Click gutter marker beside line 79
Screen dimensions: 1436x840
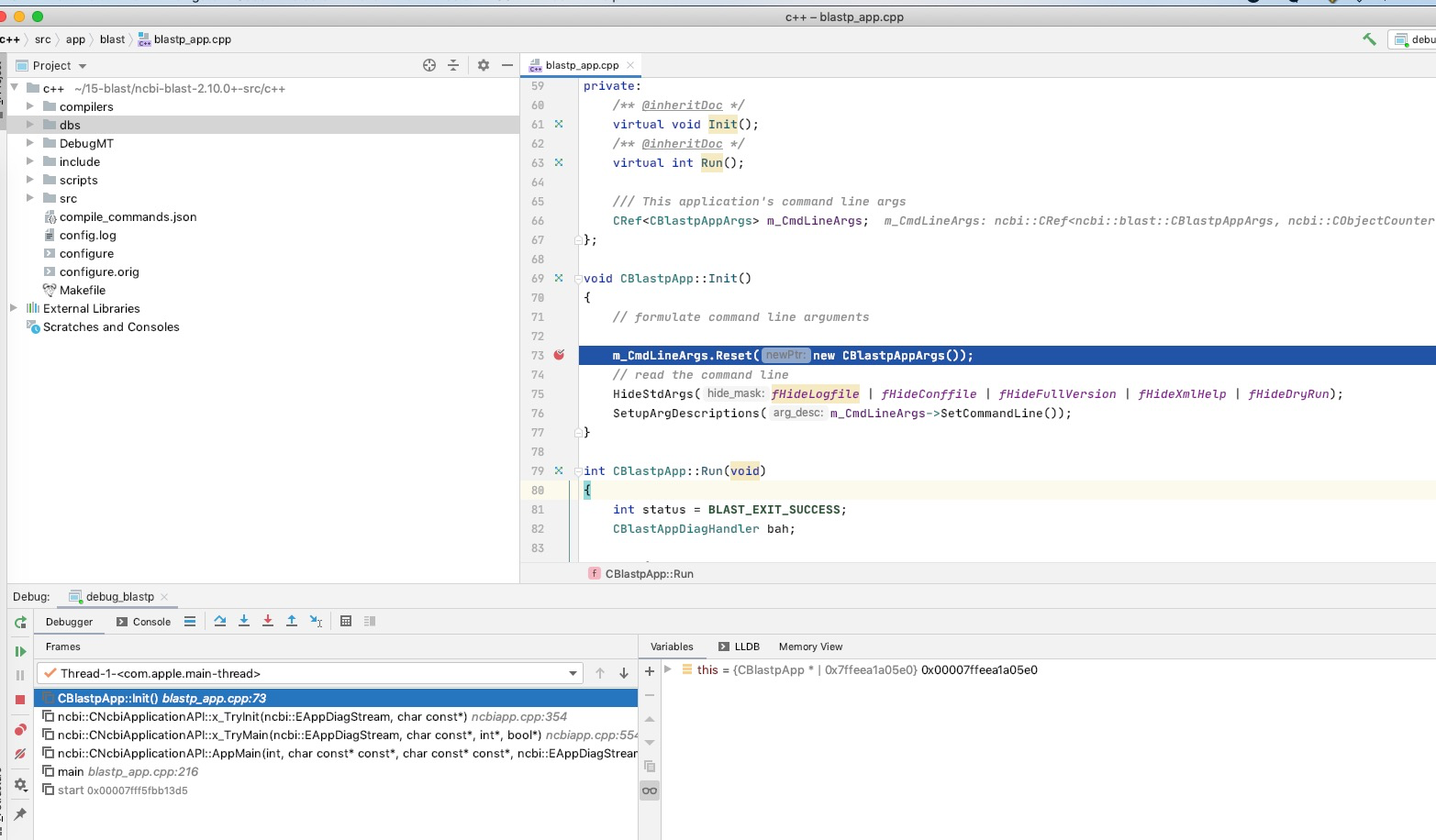[559, 470]
